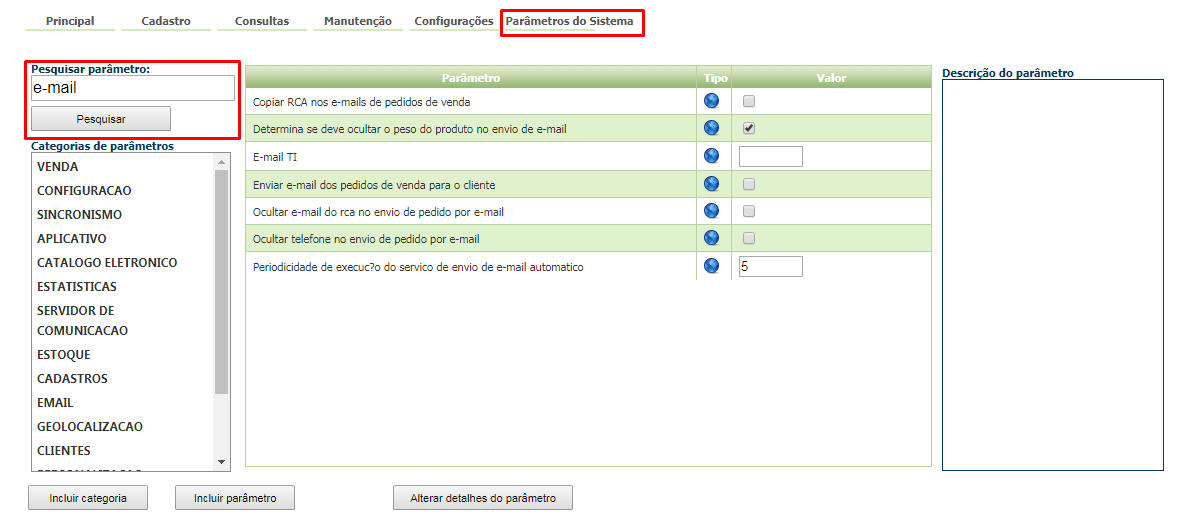Select the ESTATISTICAS category

pos(76,287)
